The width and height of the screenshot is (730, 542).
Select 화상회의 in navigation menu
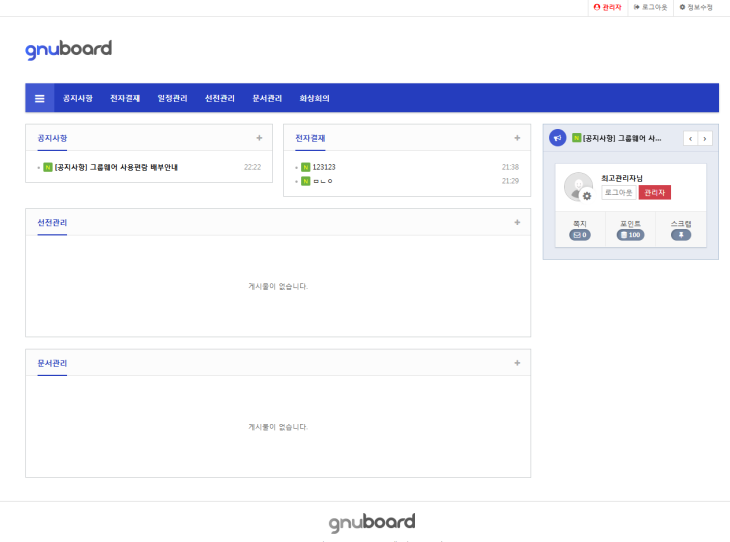point(314,98)
